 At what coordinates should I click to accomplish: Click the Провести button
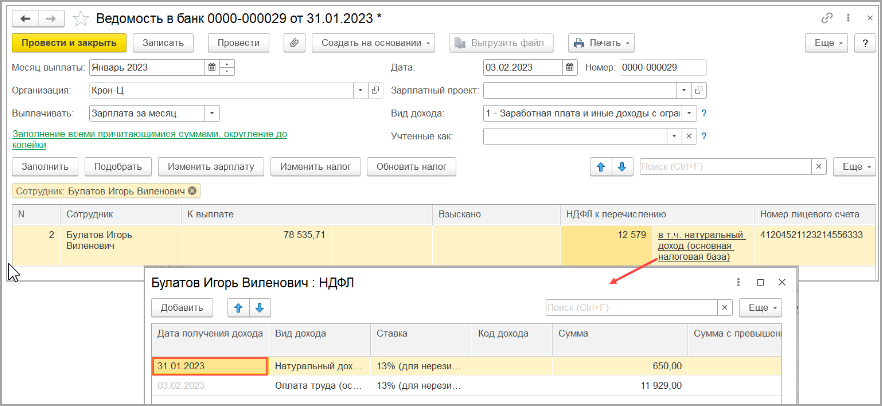(x=238, y=43)
